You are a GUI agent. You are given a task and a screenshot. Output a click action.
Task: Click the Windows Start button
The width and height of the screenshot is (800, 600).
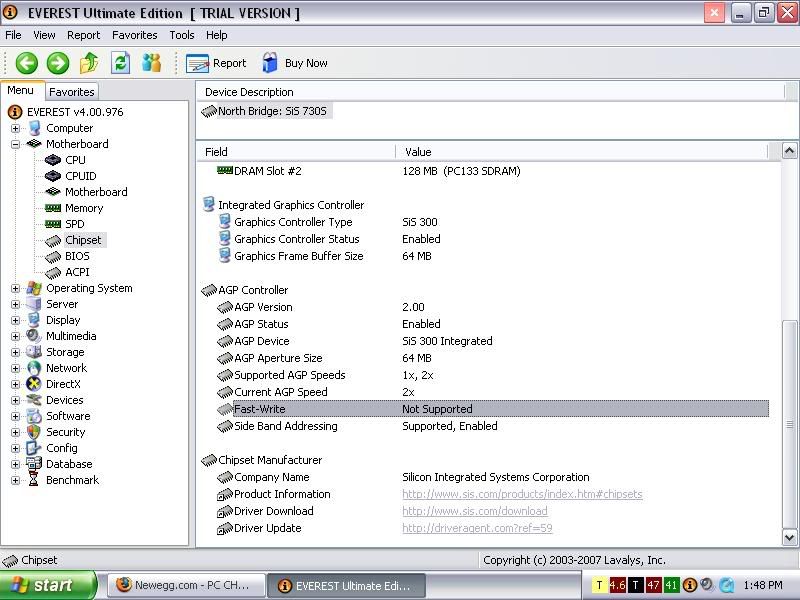pyautogui.click(x=48, y=585)
